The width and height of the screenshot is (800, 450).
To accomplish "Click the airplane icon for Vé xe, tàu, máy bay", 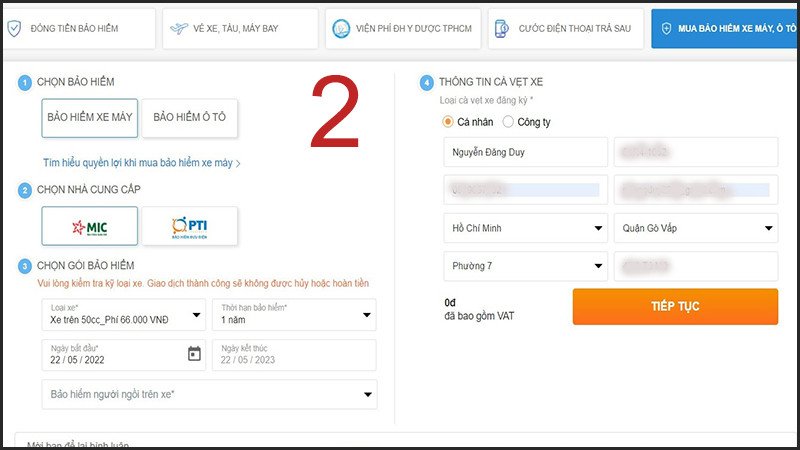I will (x=181, y=28).
